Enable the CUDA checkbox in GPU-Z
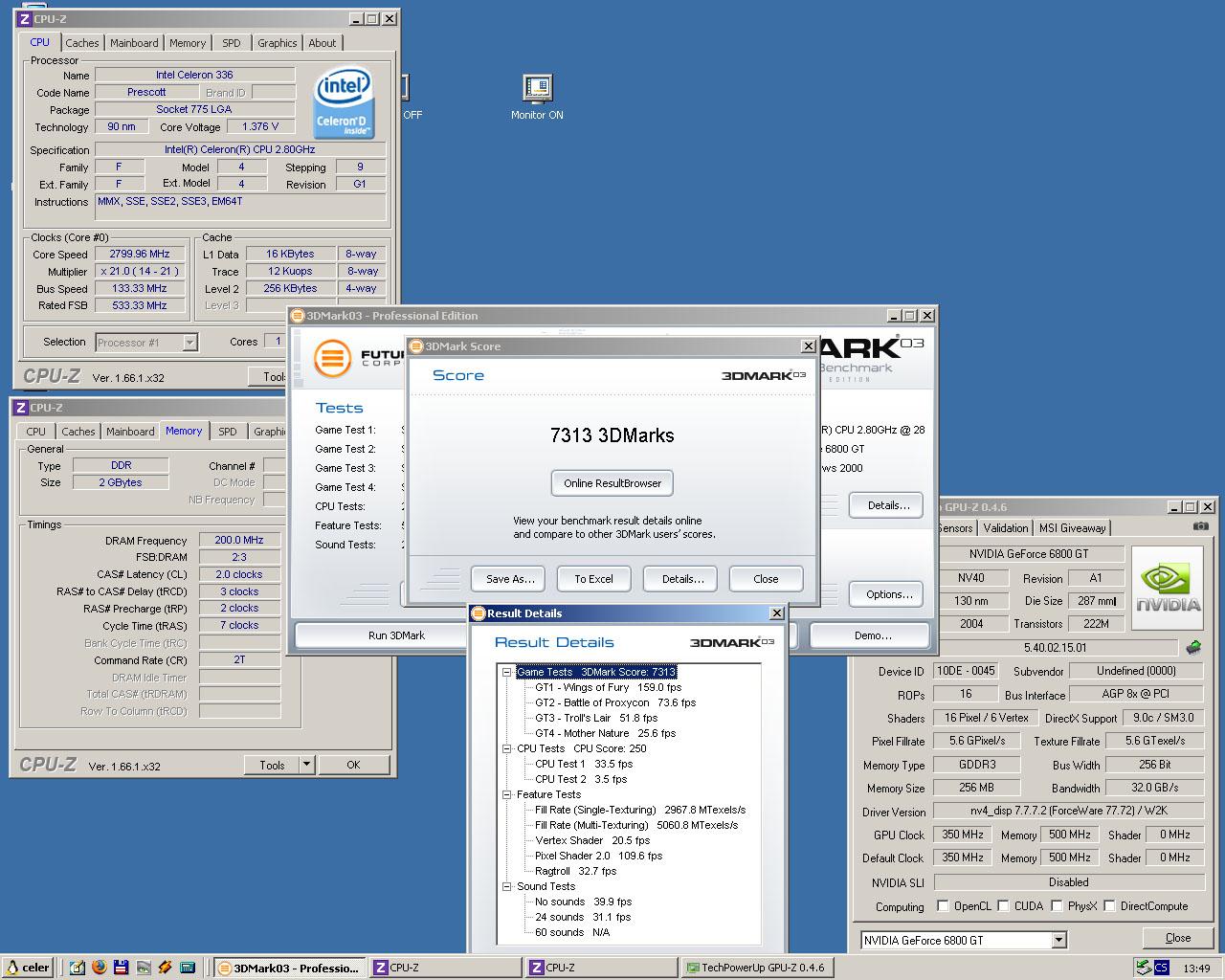This screenshot has width=1225, height=980. coord(1003,905)
